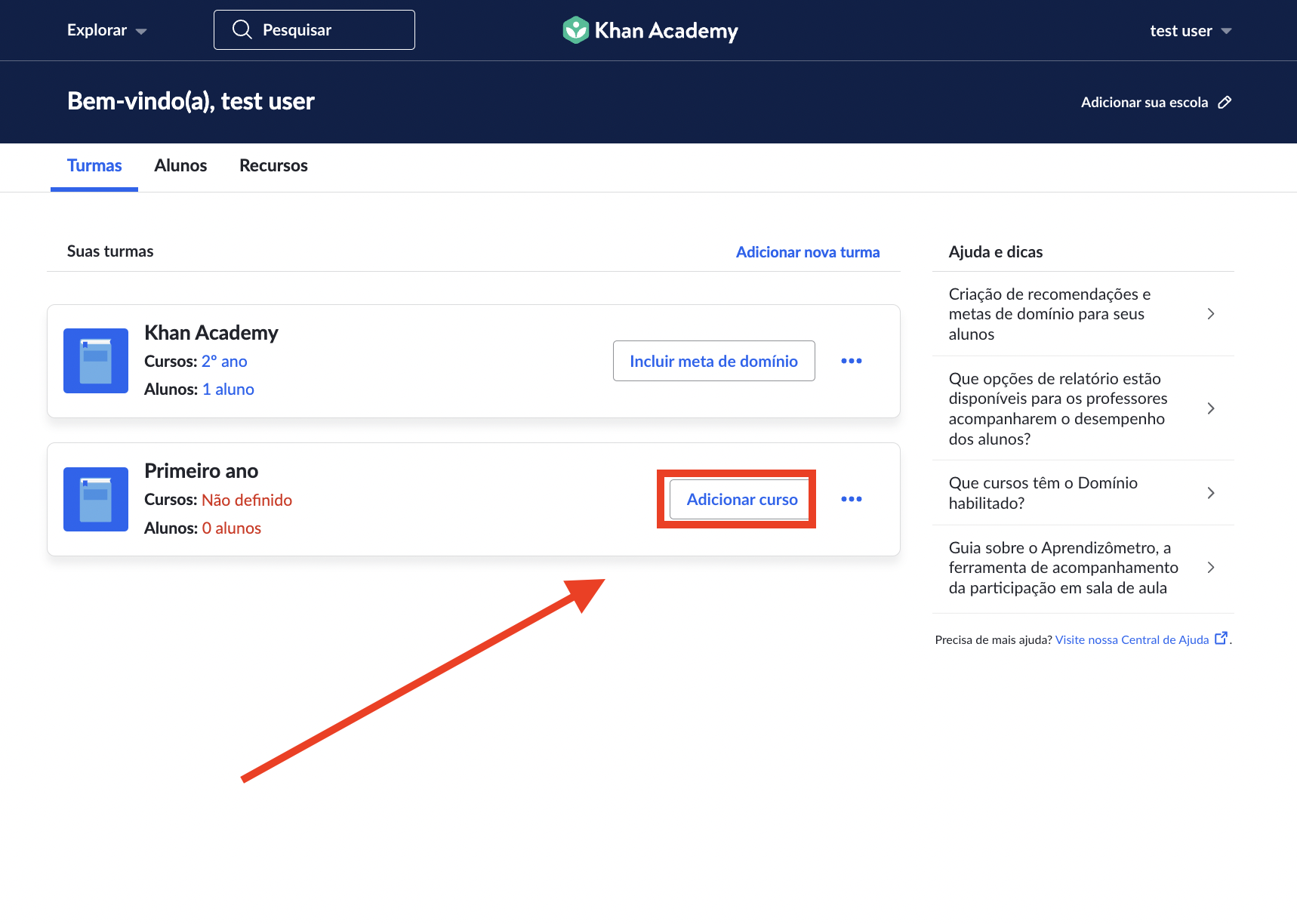Click the Não definido course link
This screenshot has width=1297, height=924.
click(x=247, y=500)
